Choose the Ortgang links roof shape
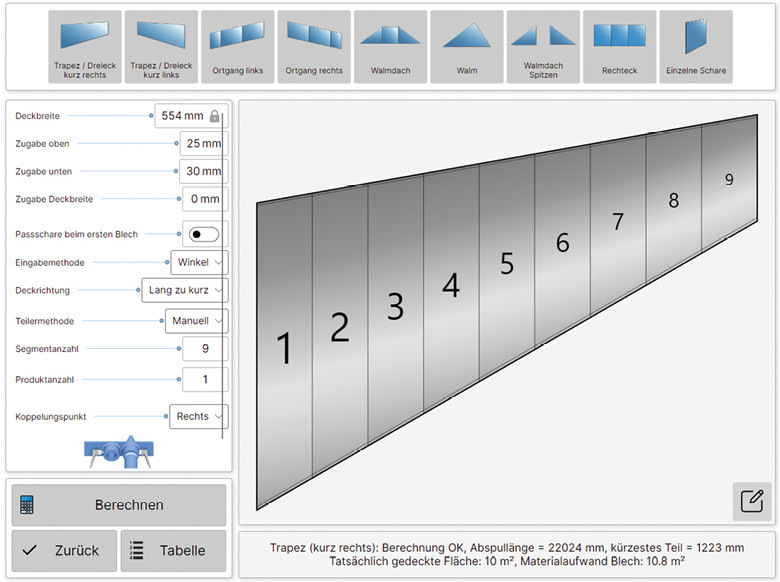Screen dimensions: 780x582 [x=237, y=47]
